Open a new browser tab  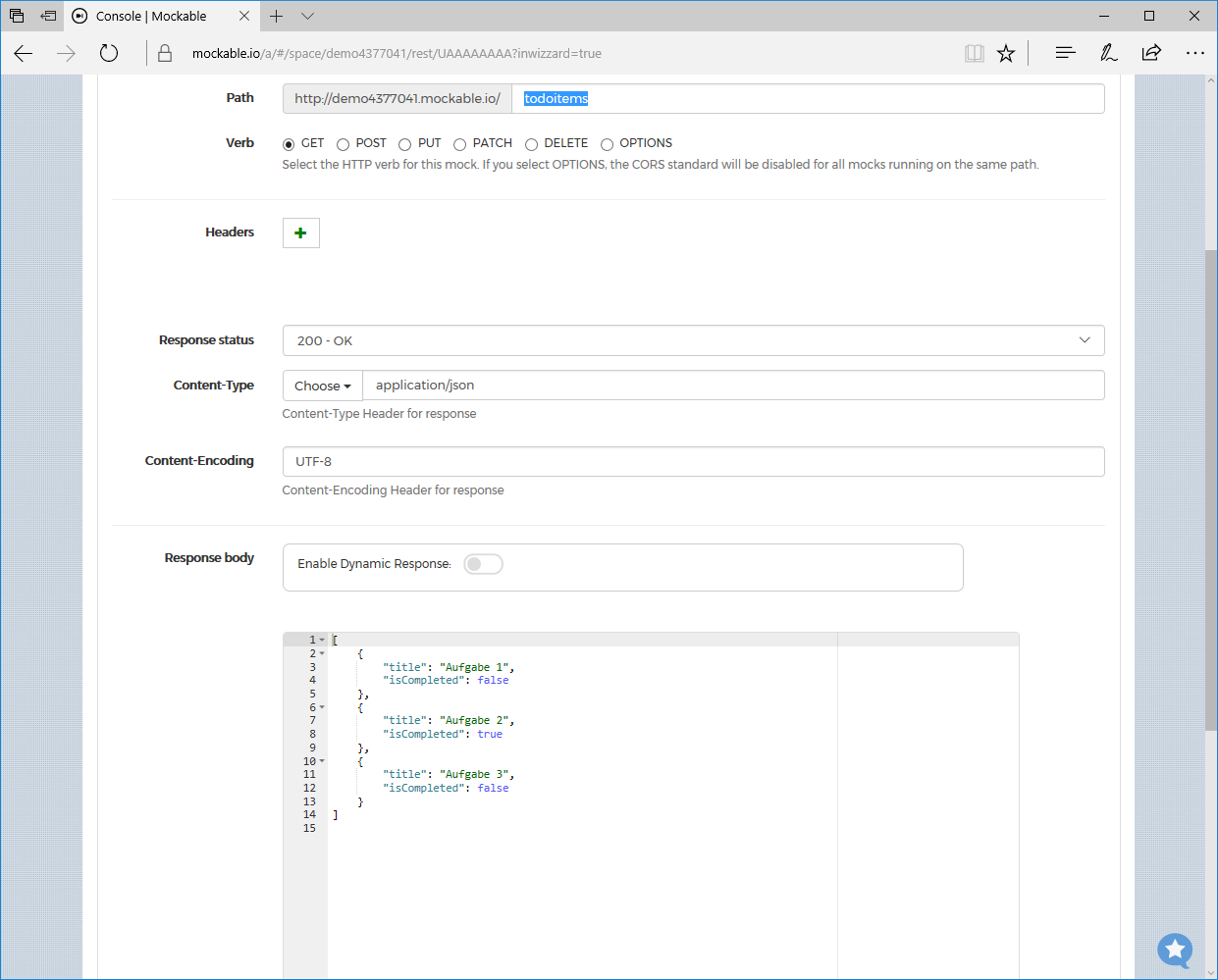[277, 16]
